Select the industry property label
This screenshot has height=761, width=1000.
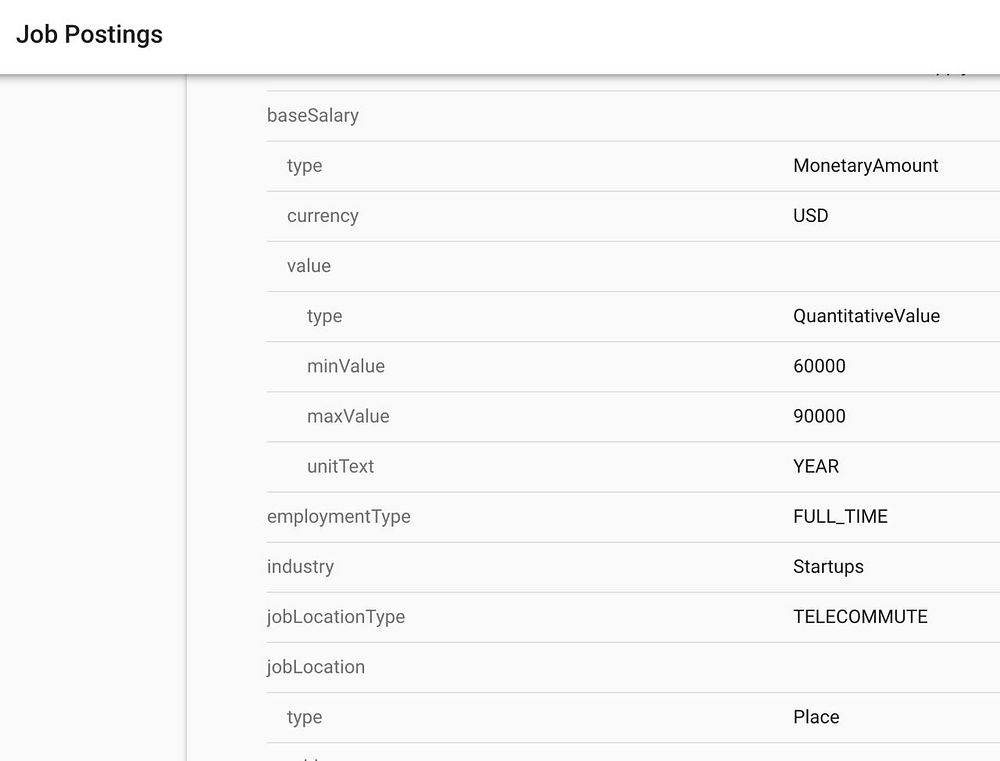tap(300, 567)
